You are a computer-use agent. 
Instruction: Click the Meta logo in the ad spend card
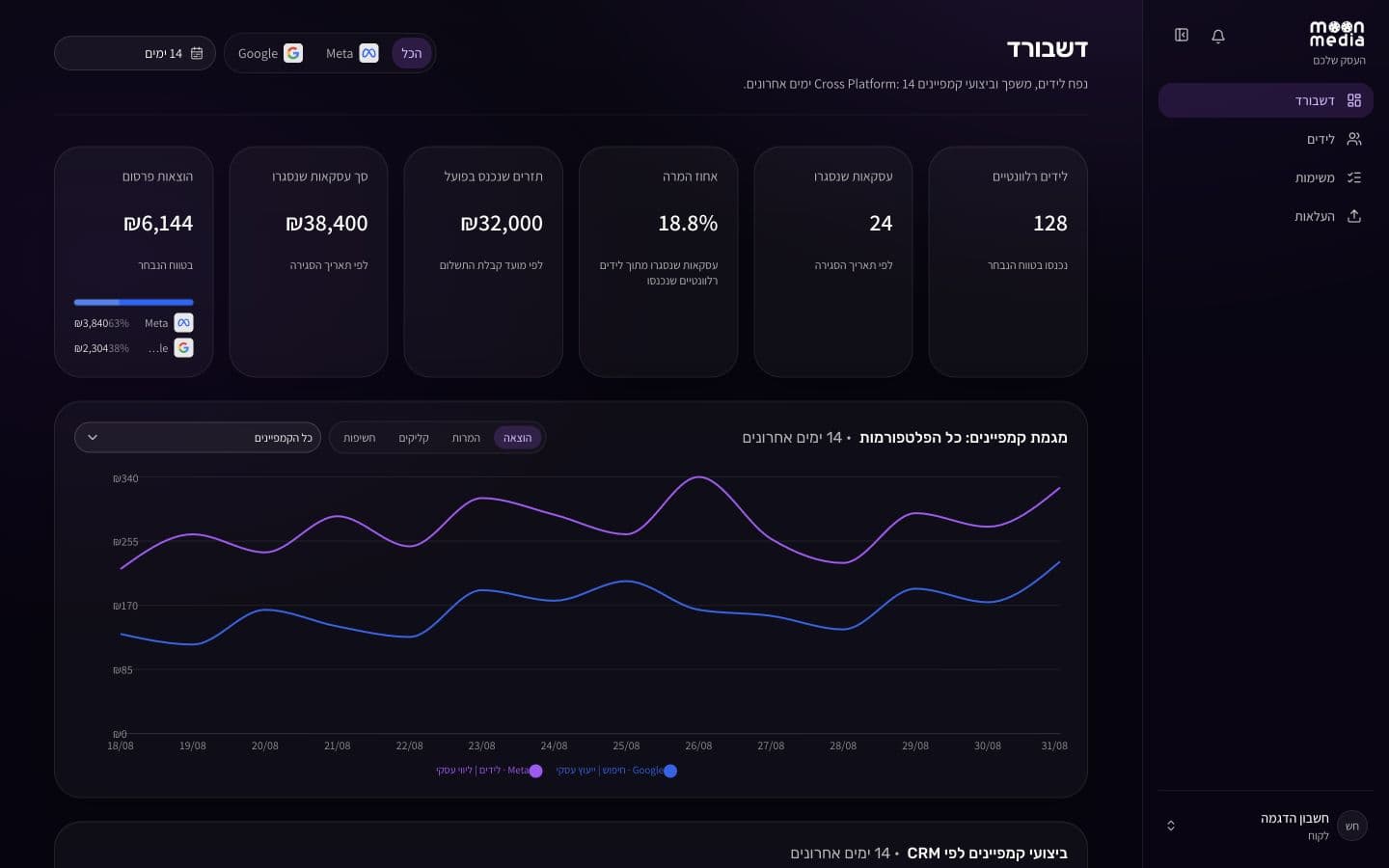183,323
